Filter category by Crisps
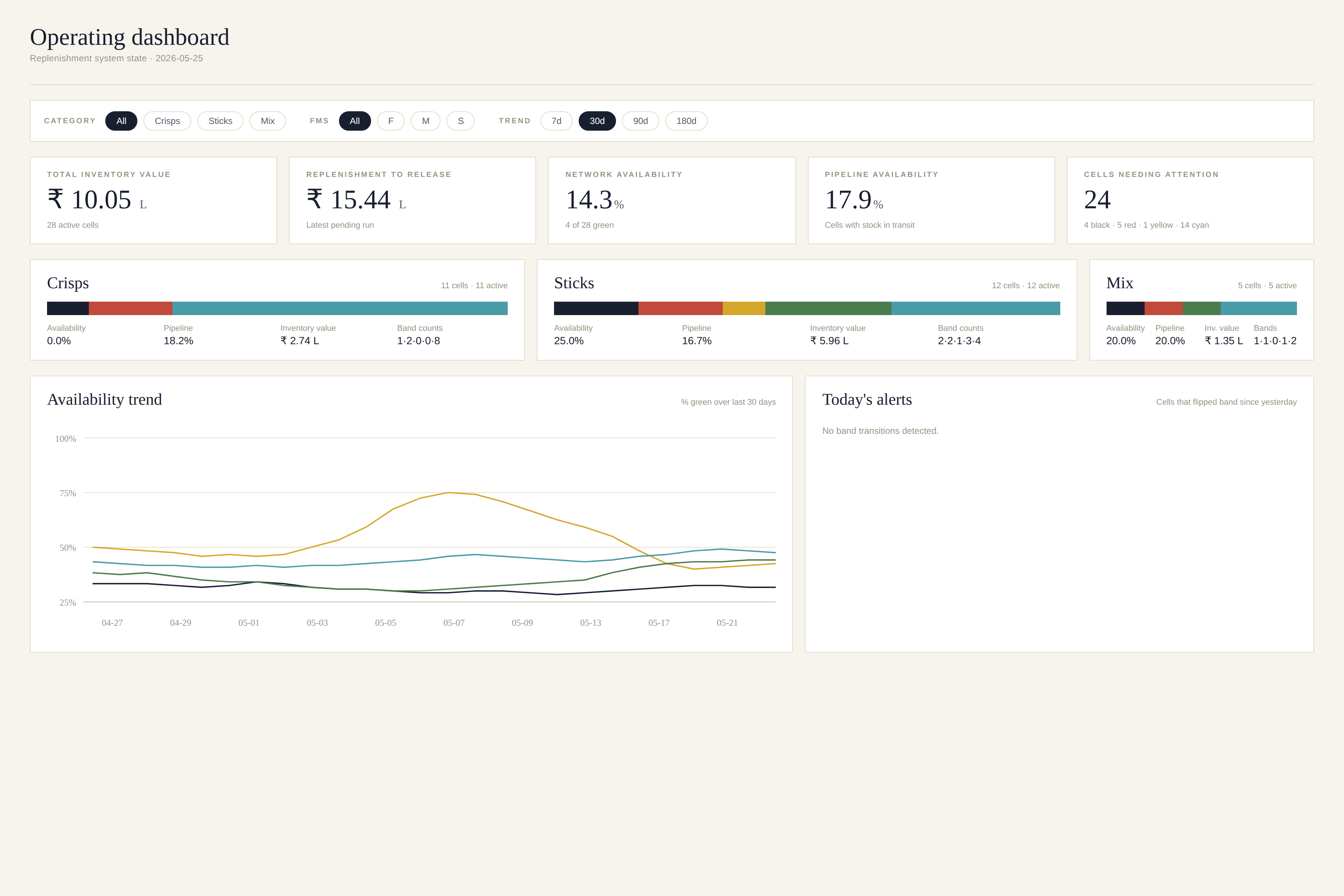This screenshot has width=1344, height=896. tap(167, 121)
